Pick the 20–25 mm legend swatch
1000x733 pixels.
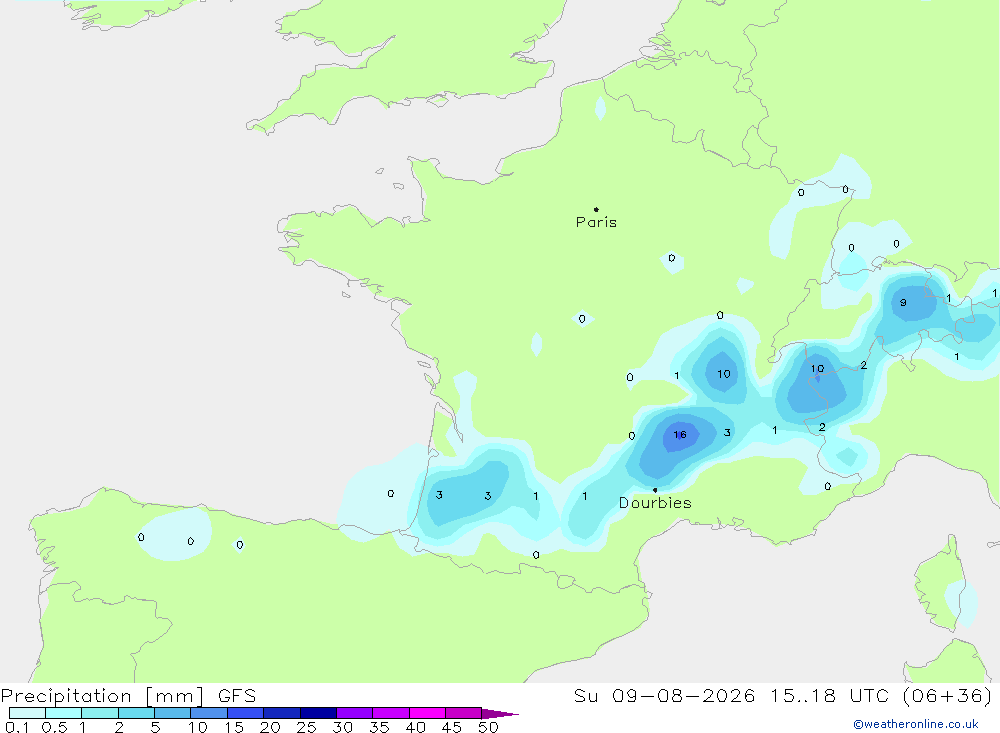pos(282,713)
